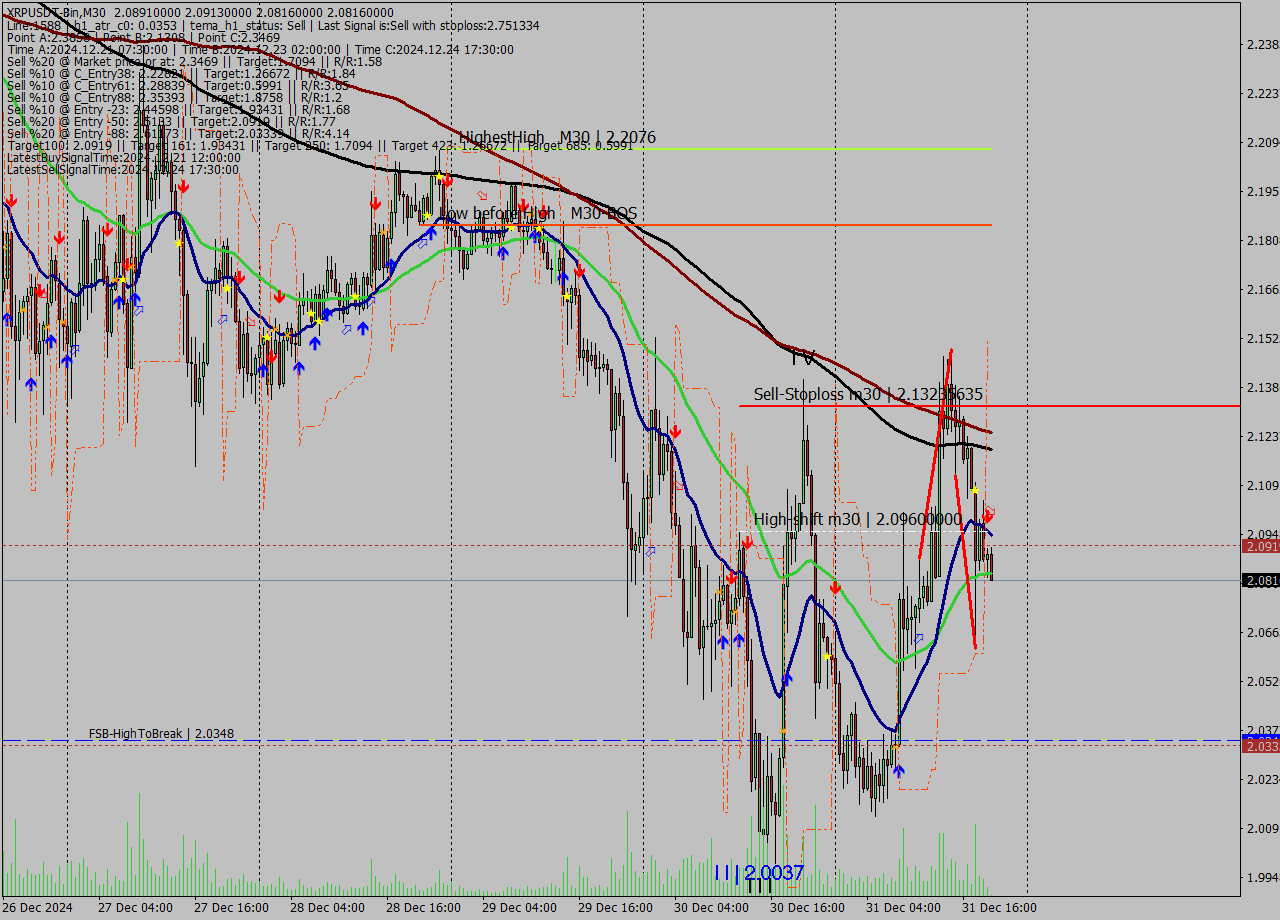Click the 2.052 price scale value
This screenshot has height=920, width=1280.
1262,681
